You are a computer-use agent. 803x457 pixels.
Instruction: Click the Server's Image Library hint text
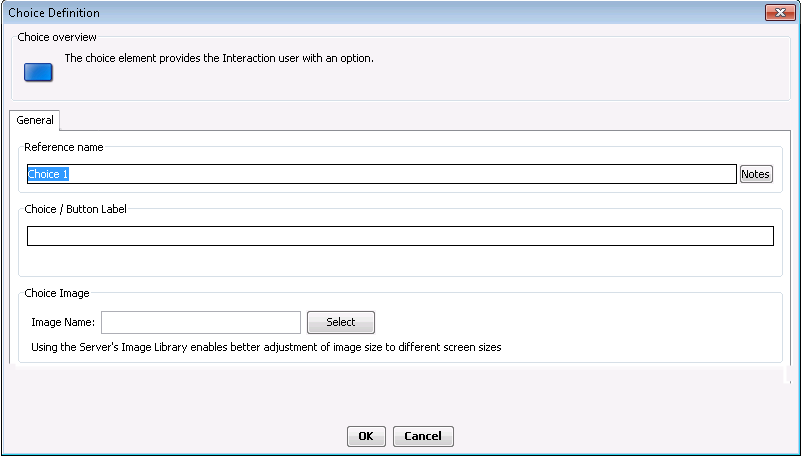[266, 347]
